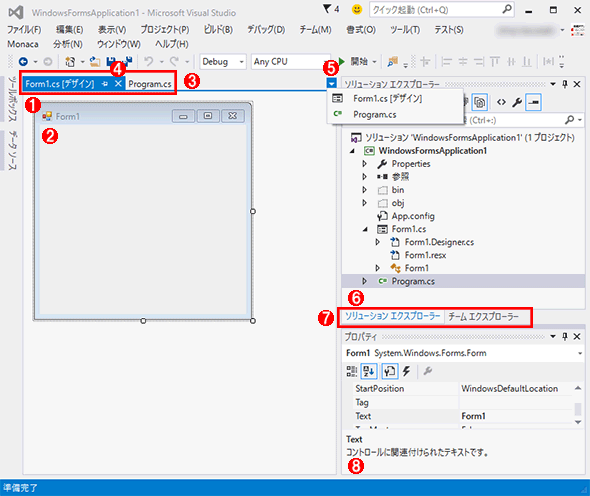Click the Find in Files toolbar icon
The height and width of the screenshot is (496, 590).
coord(392,62)
